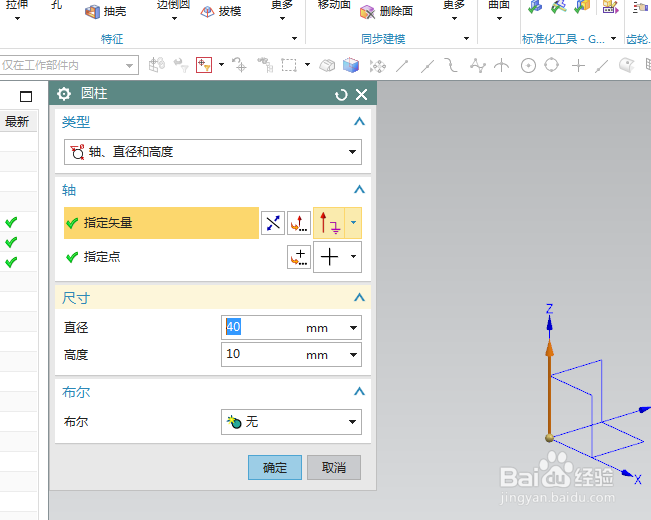Click the Delete Face (删除面) icon
Viewport: 651px width, 520px height.
367,12
